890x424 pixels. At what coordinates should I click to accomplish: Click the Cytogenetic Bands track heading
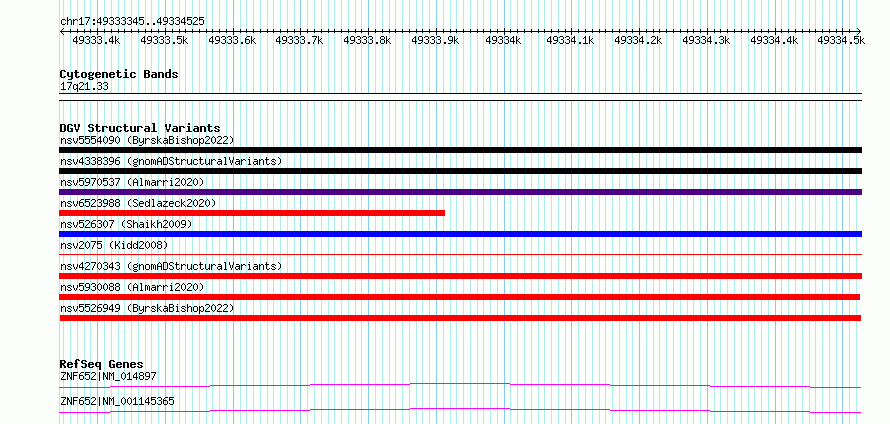coord(119,74)
